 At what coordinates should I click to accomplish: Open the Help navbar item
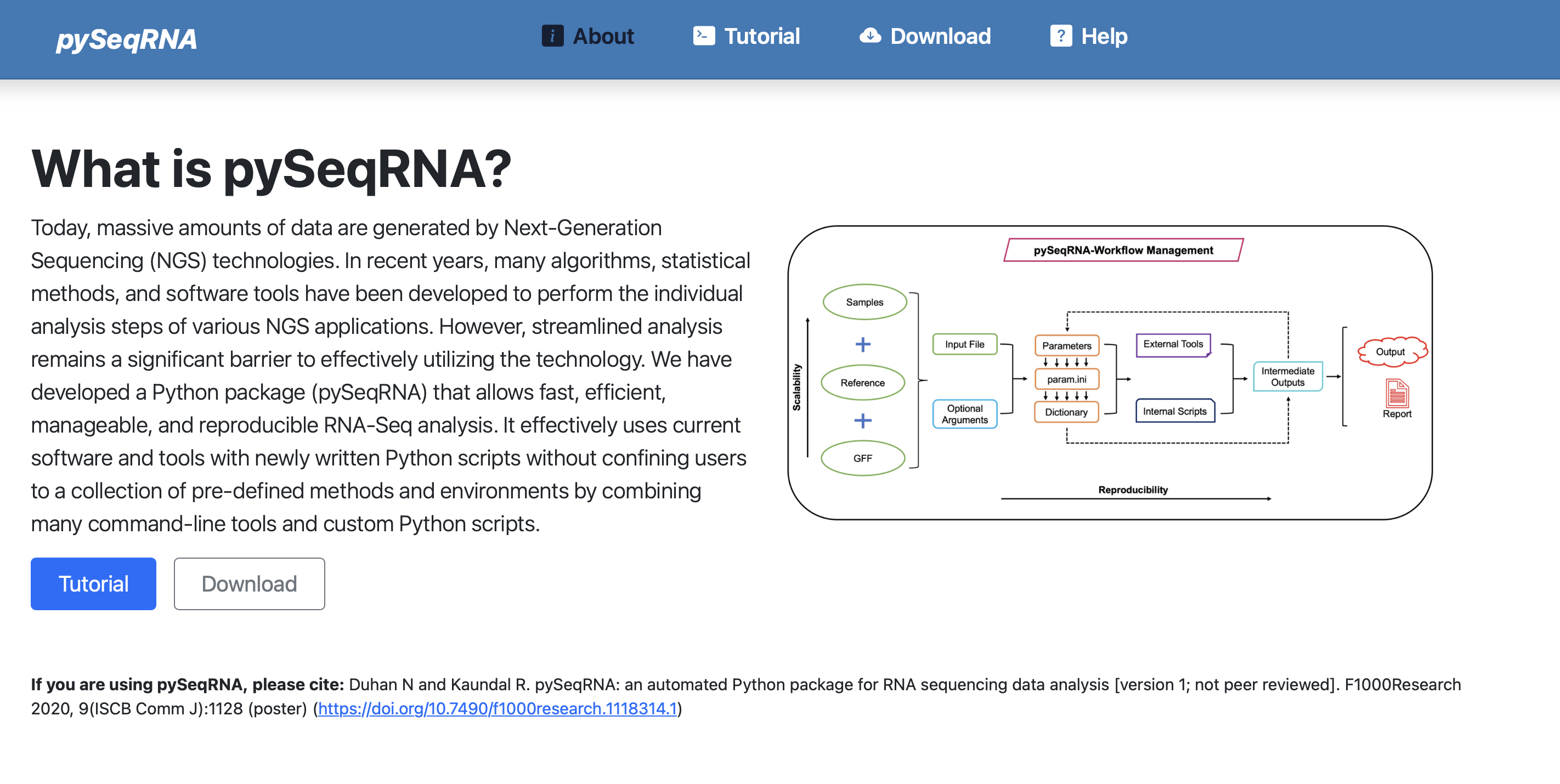point(1104,36)
